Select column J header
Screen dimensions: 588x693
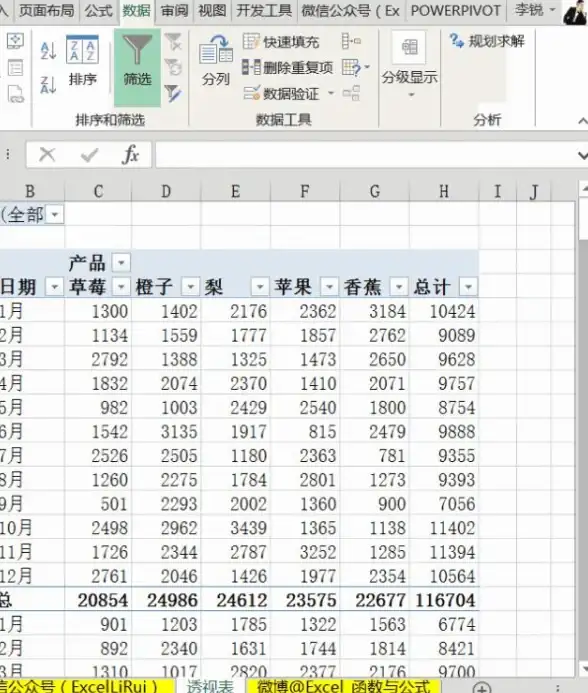point(534,191)
